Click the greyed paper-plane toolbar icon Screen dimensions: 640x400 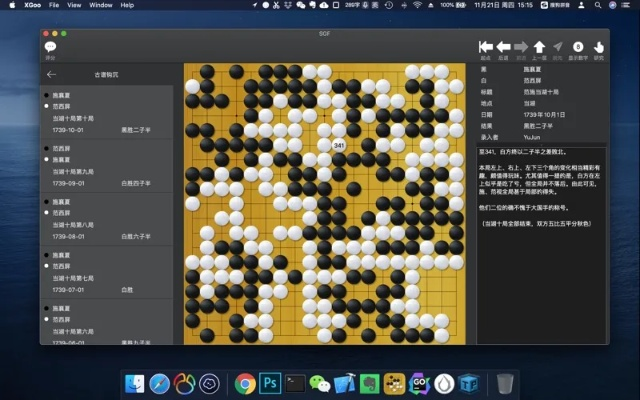[558, 47]
